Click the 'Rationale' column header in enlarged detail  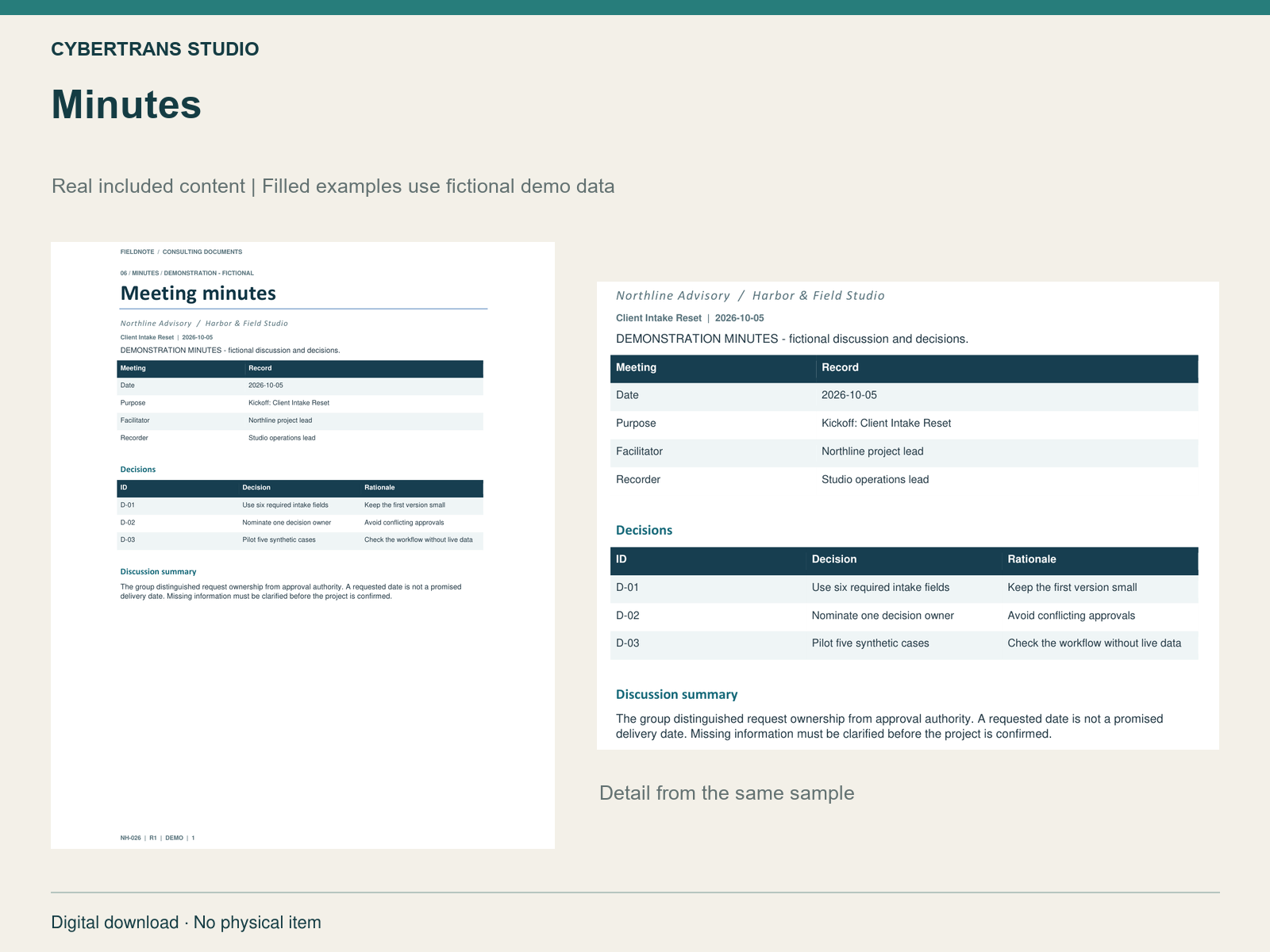tap(1032, 559)
